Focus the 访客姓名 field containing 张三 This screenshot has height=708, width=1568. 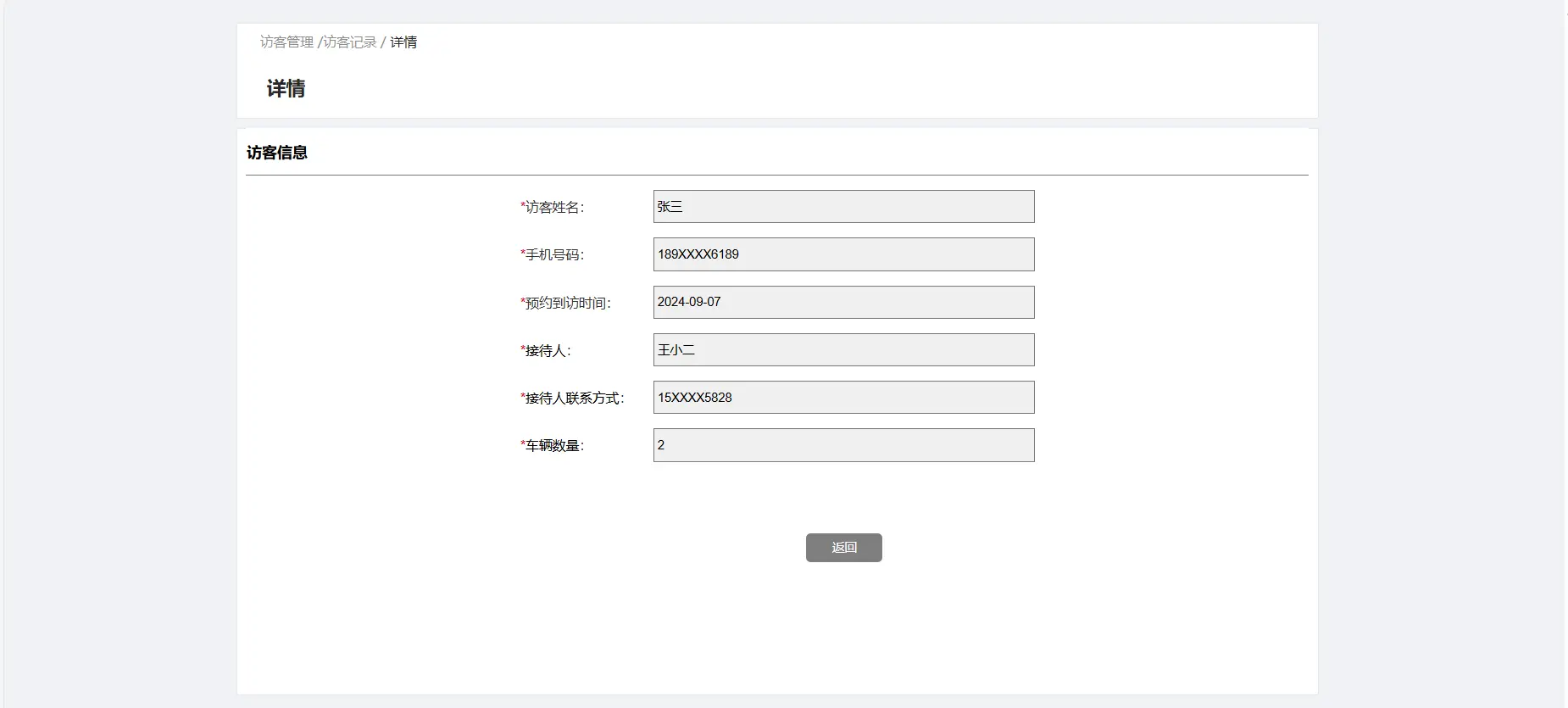tap(843, 207)
